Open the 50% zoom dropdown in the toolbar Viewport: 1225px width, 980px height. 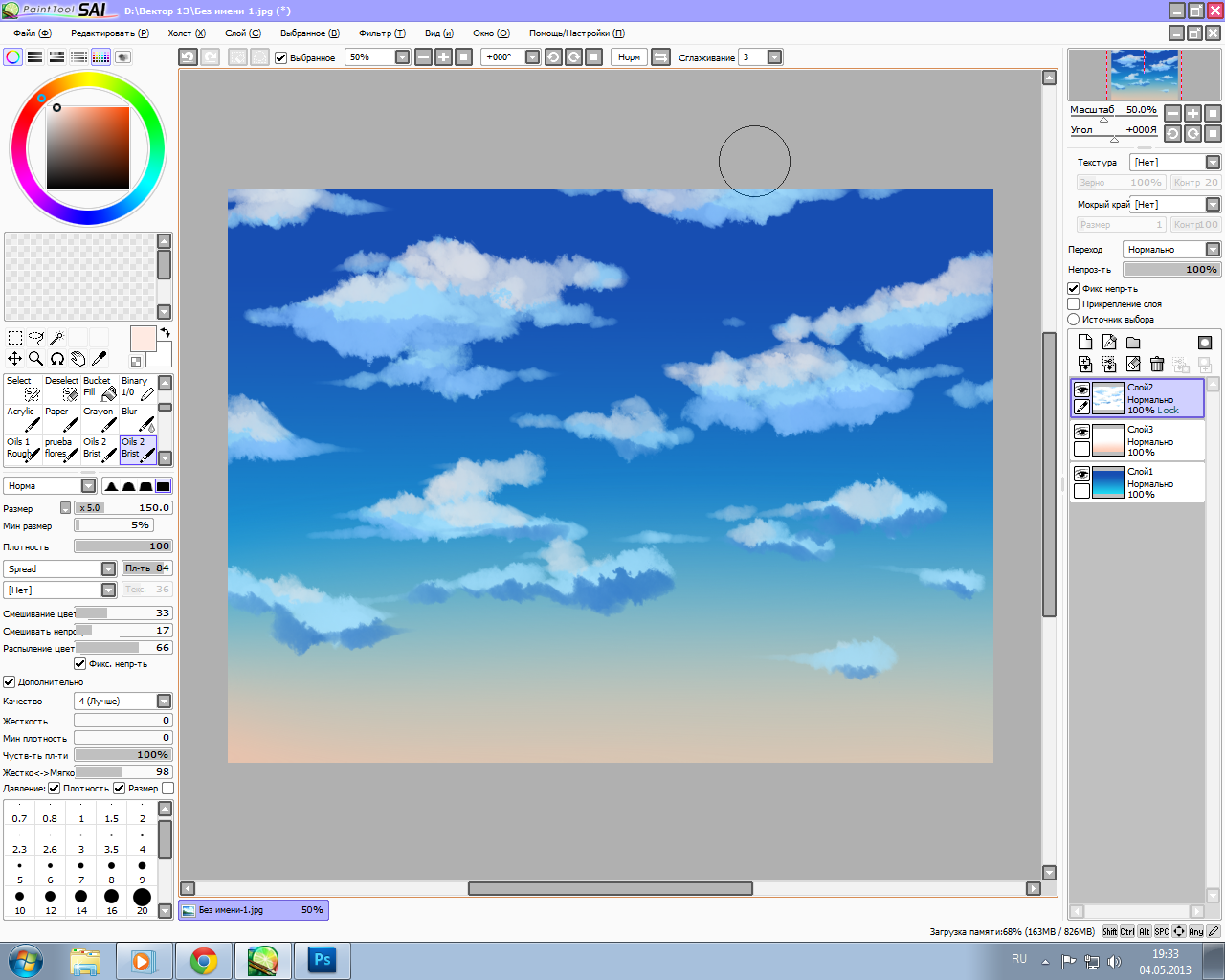402,57
